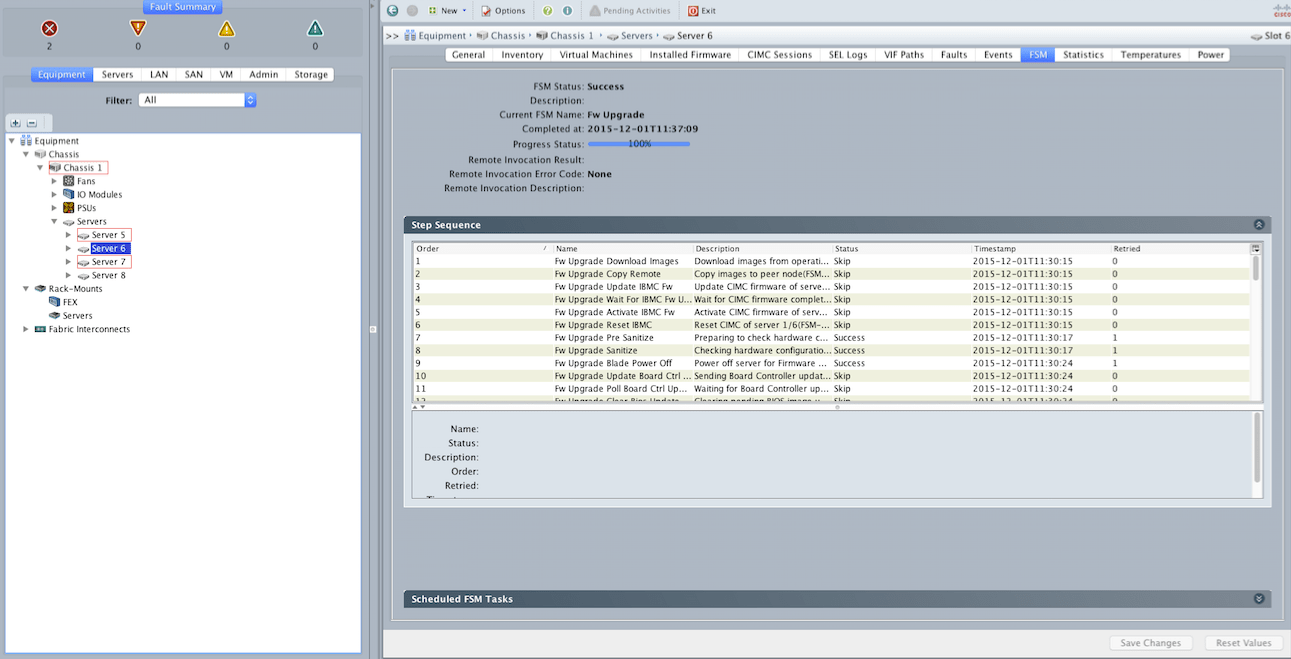Switch to the Statistics tab
This screenshot has height=659, width=1291.
pos(1083,55)
